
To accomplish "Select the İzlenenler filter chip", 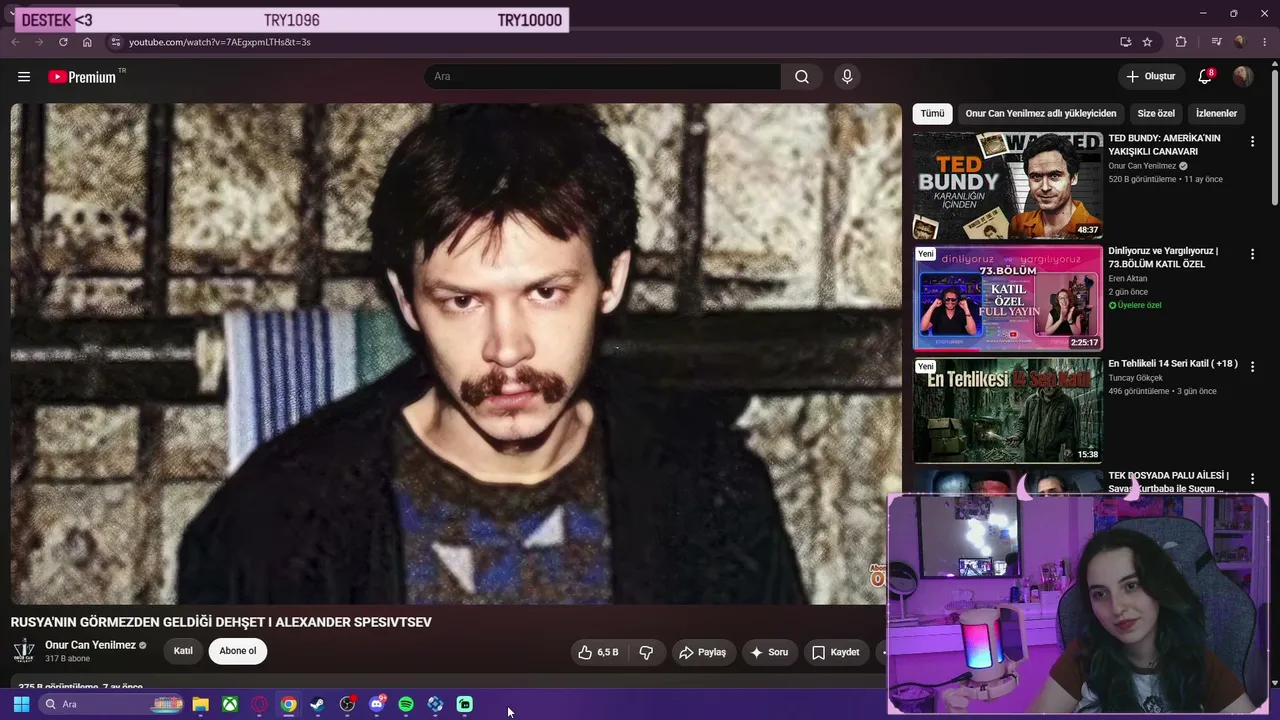I will point(1217,114).
